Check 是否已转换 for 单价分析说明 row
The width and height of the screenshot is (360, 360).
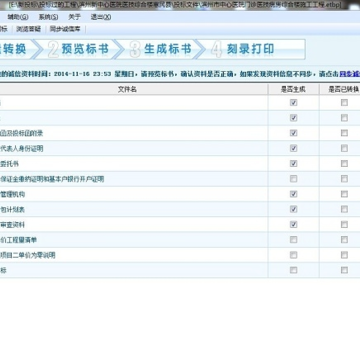click(x=344, y=255)
